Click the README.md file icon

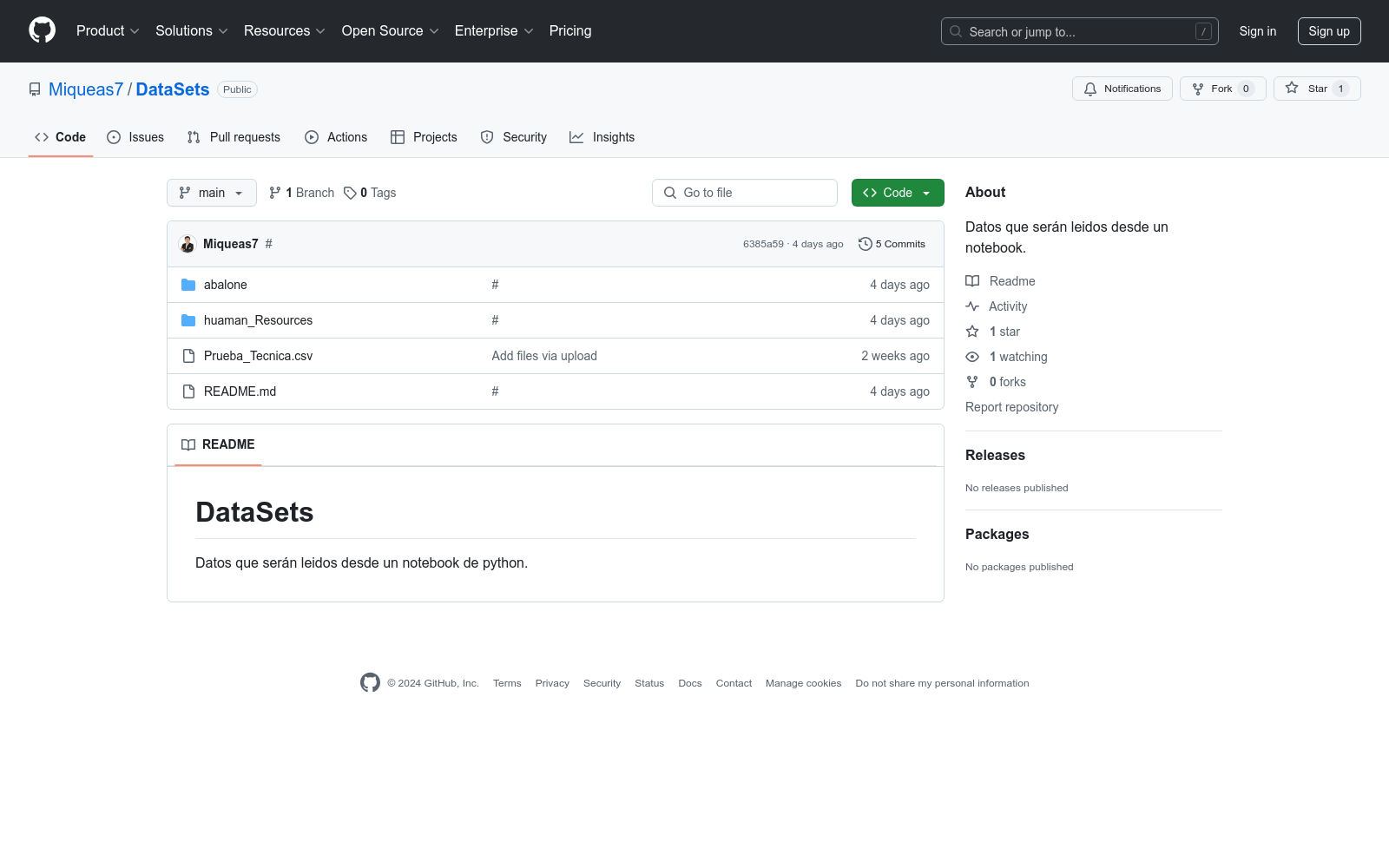[x=188, y=391]
